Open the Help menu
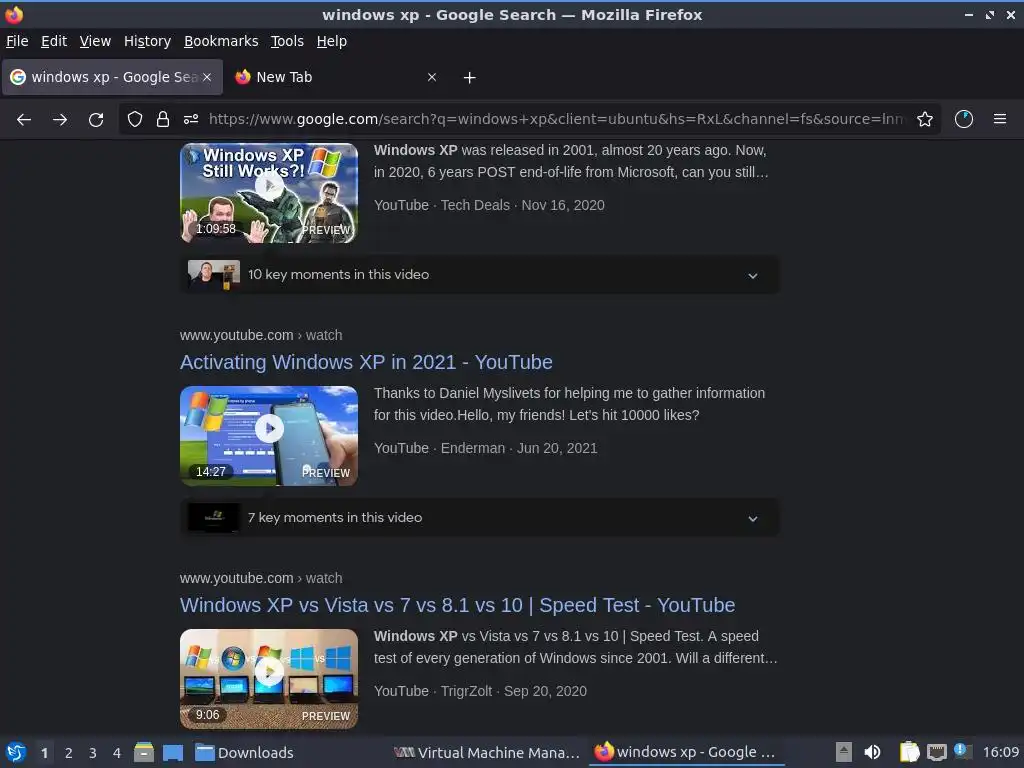 coord(332,41)
